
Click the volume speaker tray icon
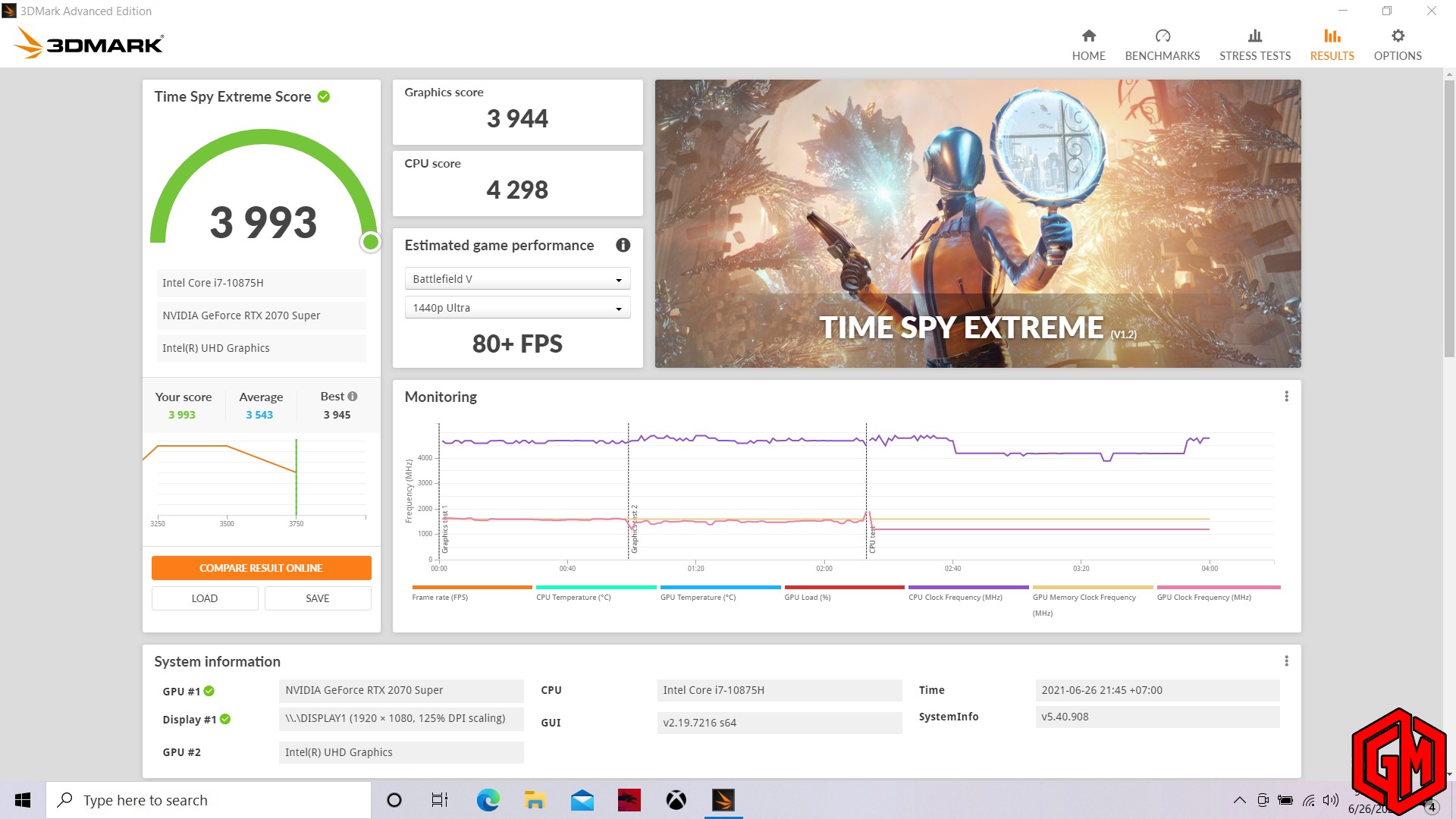point(1331,800)
